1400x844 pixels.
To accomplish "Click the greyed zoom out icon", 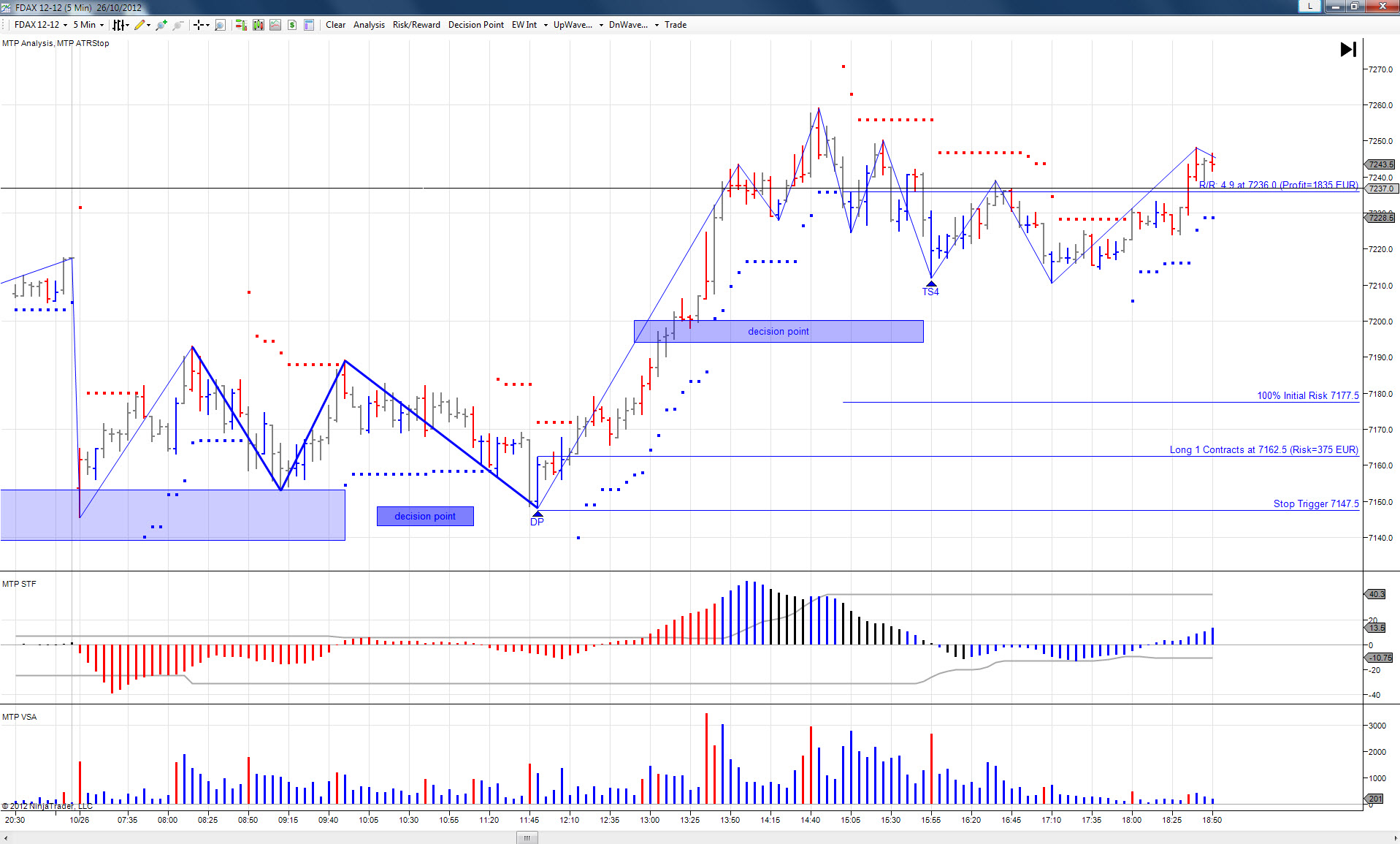I will point(178,25).
